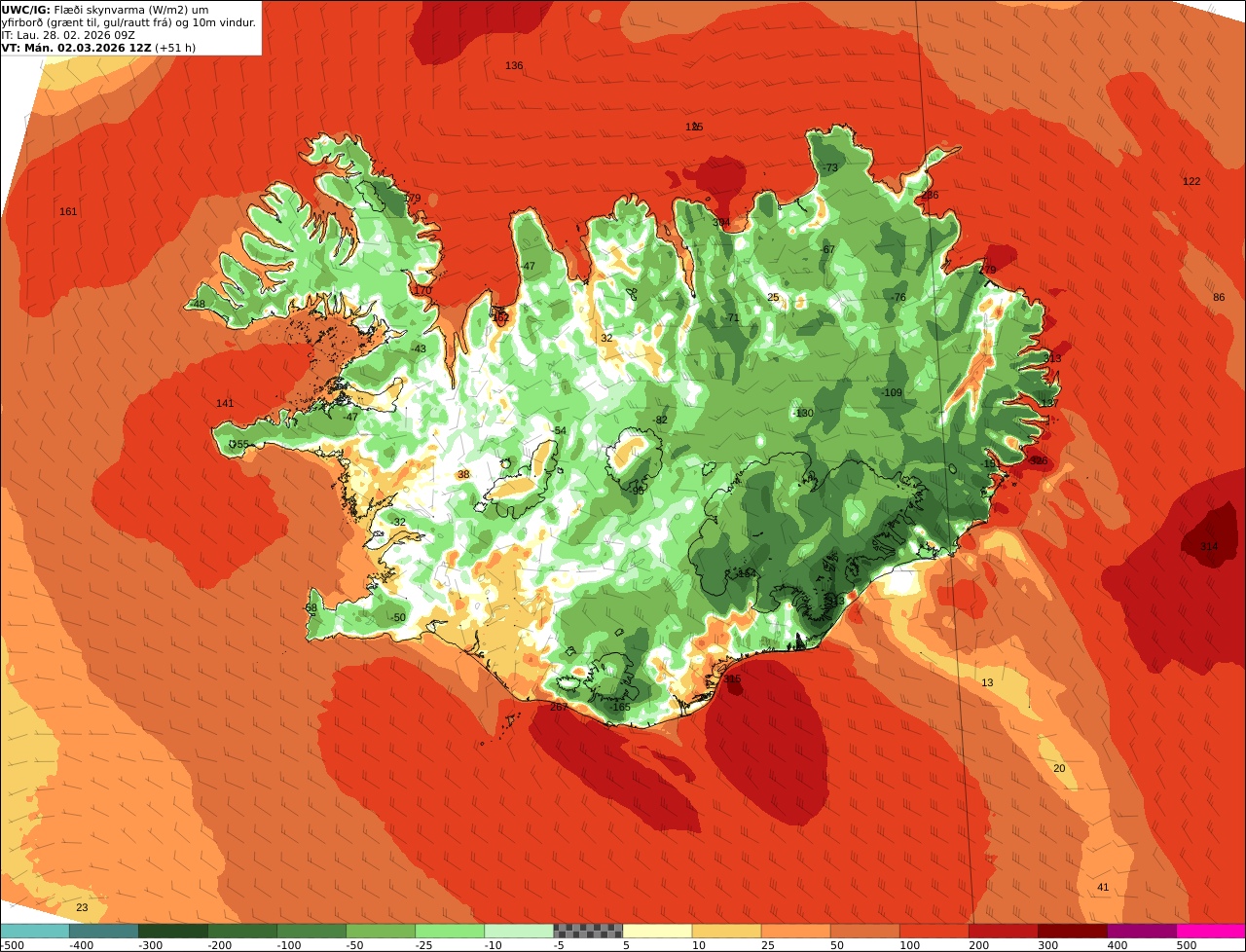This screenshot has width=1246, height=952.
Task: Click the map value '161' over the western sea
Action: tap(68, 211)
